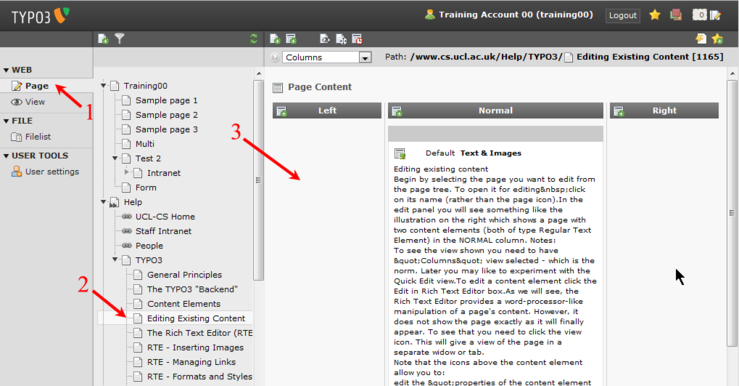Image resolution: width=739 pixels, height=386 pixels.
Task: Click the move page icon
Action: point(341,39)
